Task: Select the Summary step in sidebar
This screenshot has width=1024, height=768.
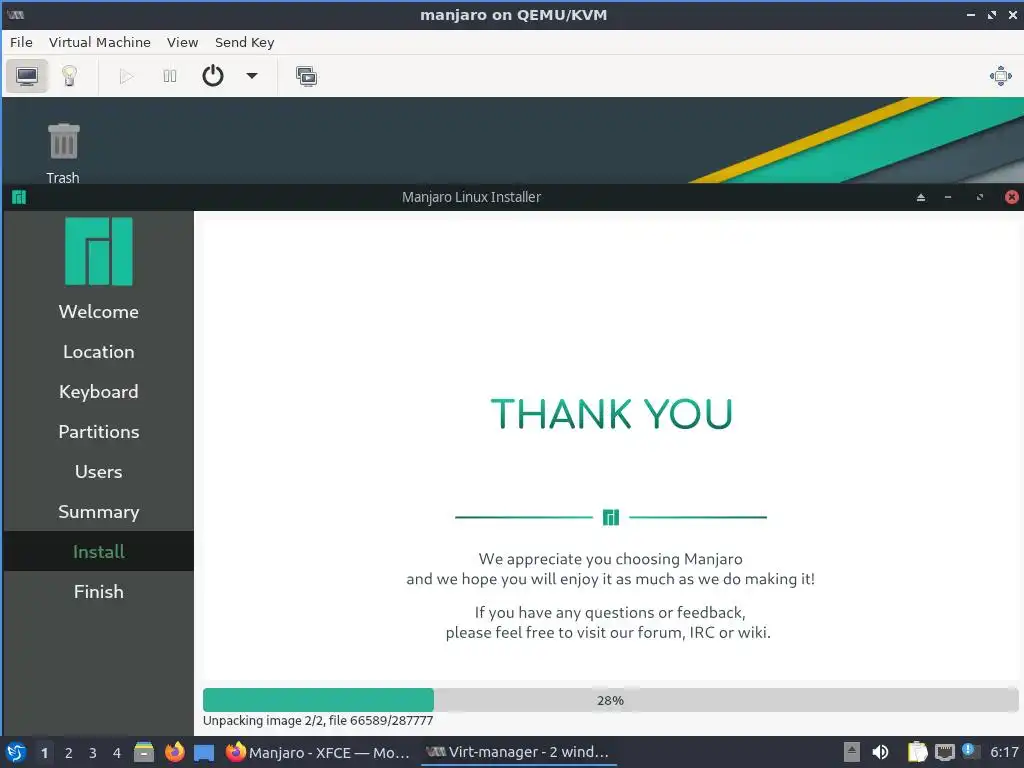Action: coord(99,512)
